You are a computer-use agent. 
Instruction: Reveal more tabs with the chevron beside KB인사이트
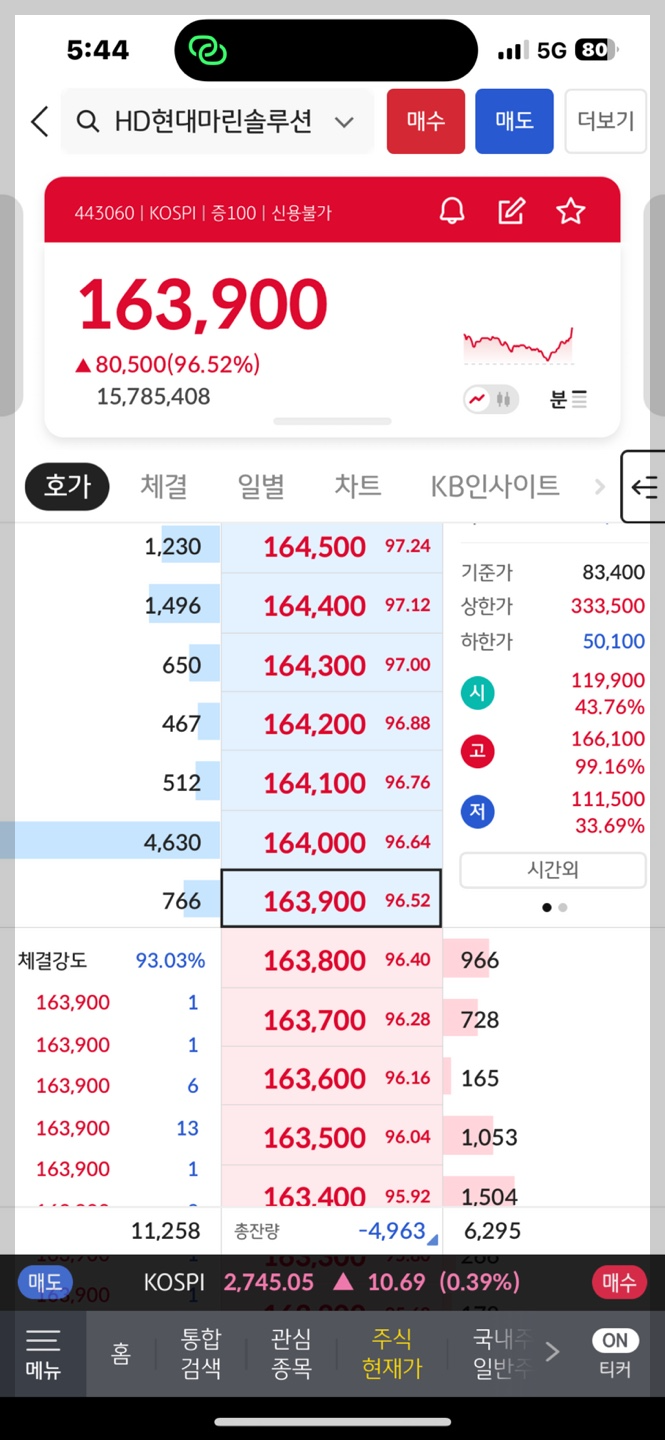[x=598, y=487]
